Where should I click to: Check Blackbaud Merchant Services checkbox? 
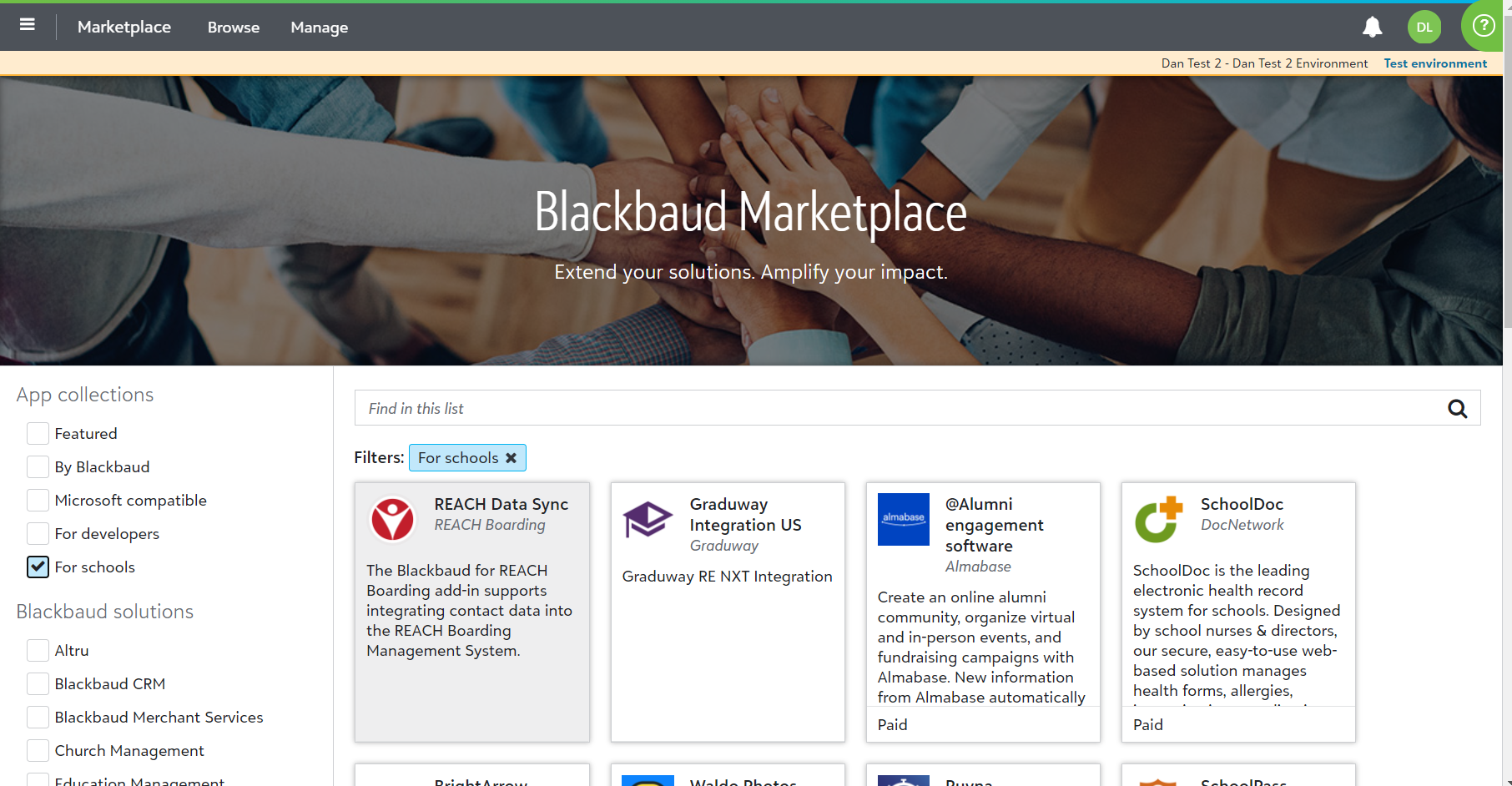coord(38,718)
